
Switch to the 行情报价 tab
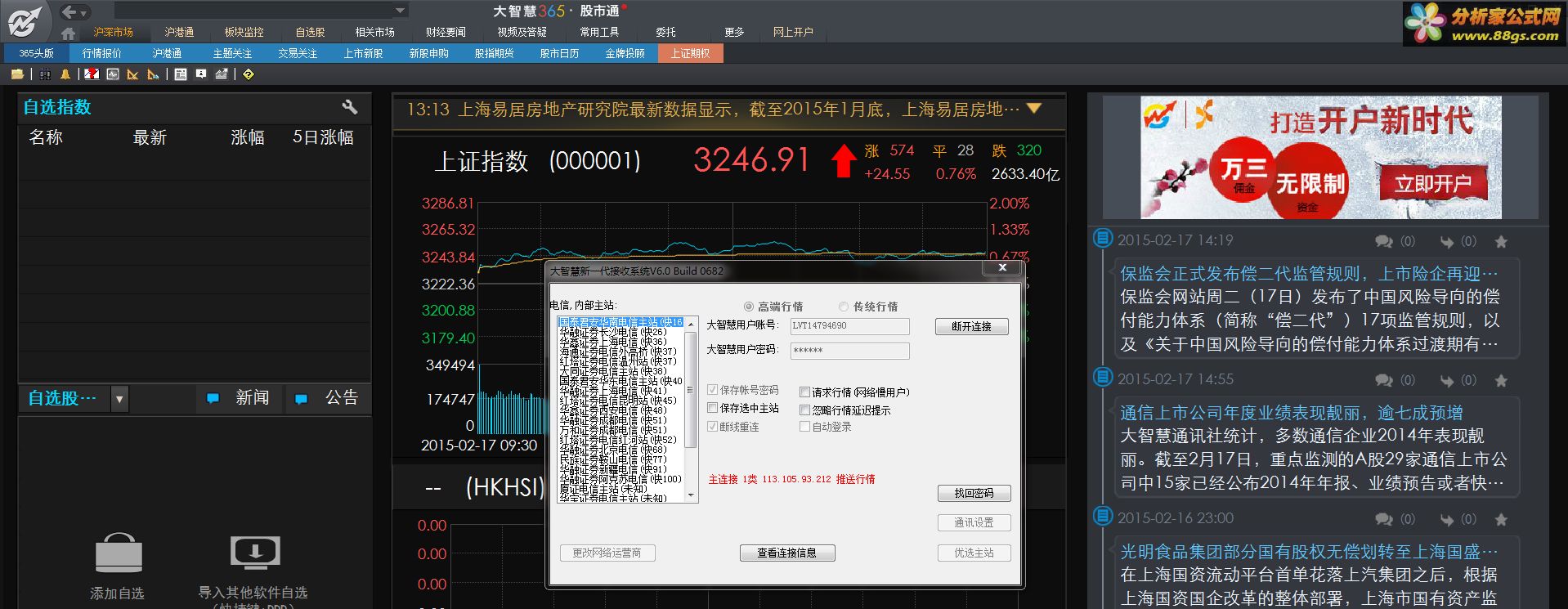coord(101,53)
